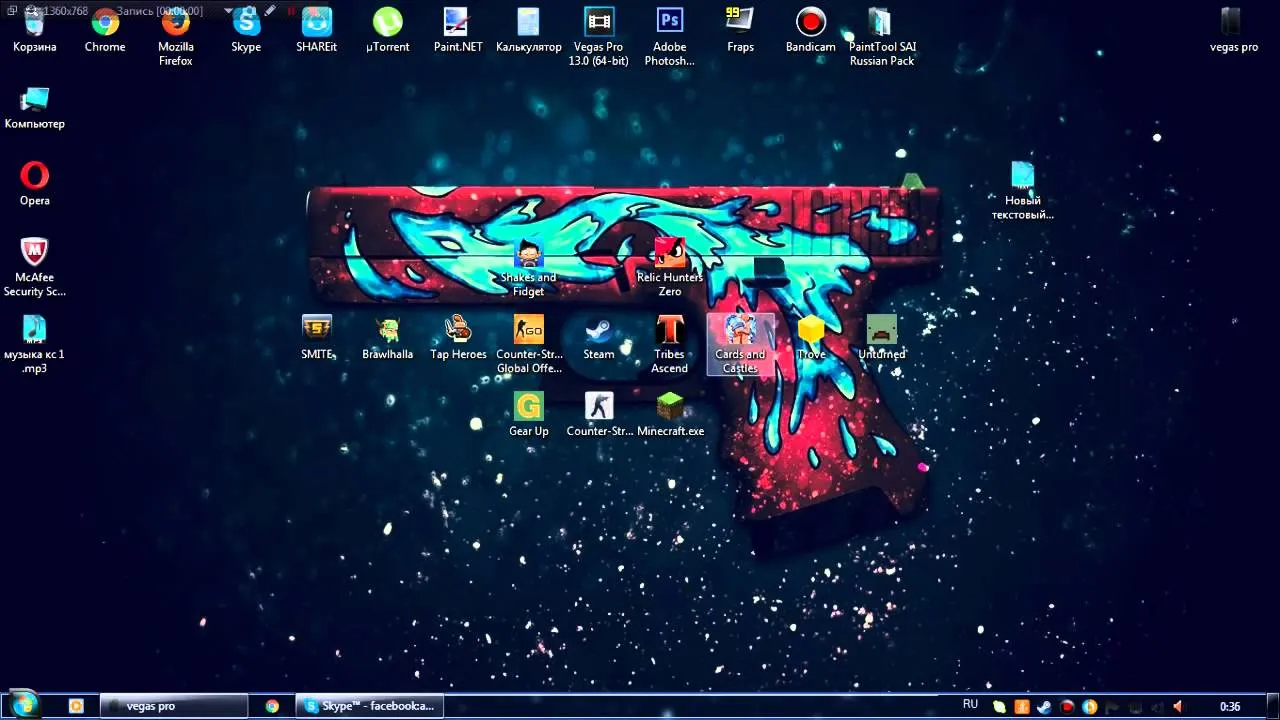Select the музыка кс 1 .mp3 file
The width and height of the screenshot is (1280, 720).
coord(34,345)
